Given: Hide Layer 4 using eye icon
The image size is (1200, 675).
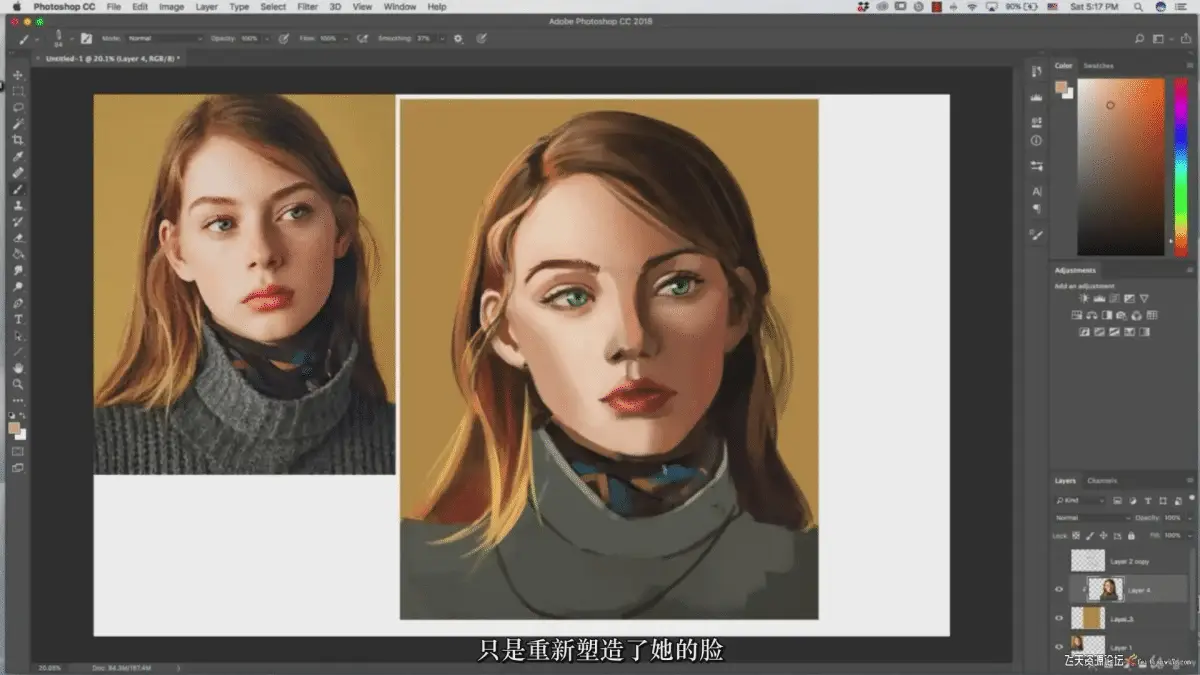Looking at the screenshot, I should tap(1059, 590).
